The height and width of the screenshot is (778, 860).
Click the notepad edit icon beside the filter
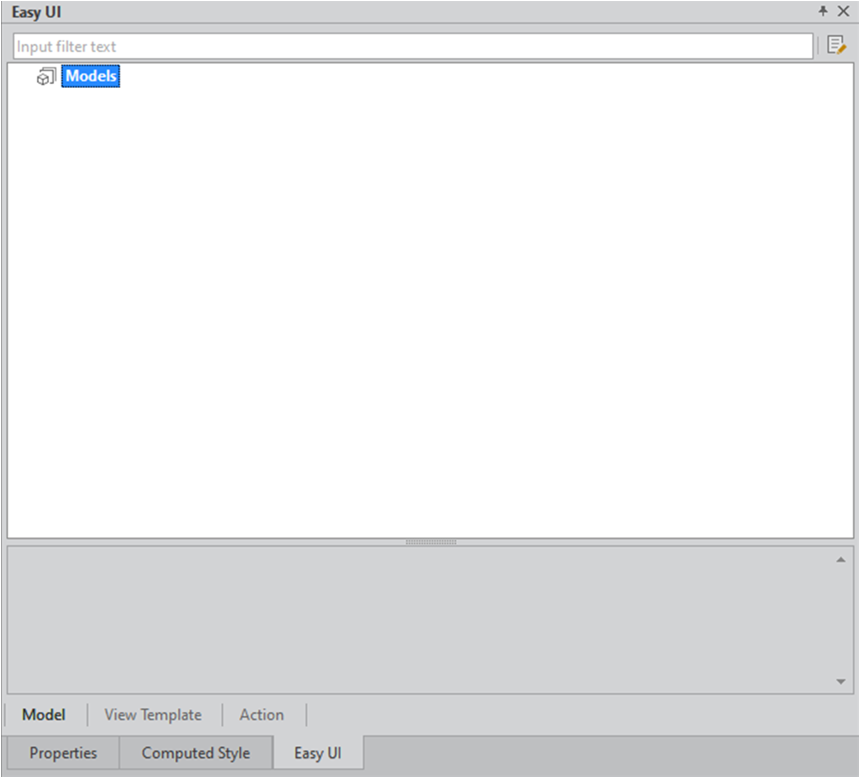click(x=836, y=45)
